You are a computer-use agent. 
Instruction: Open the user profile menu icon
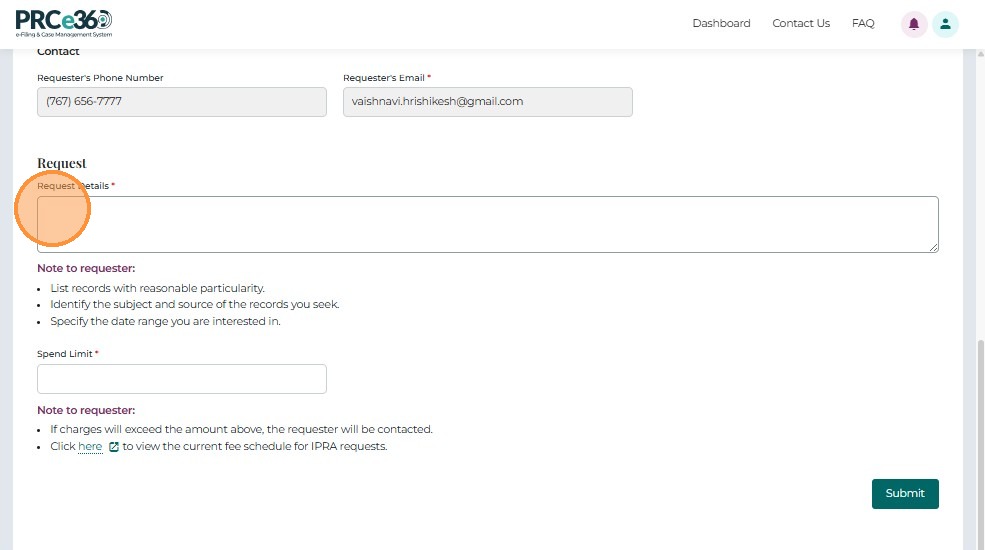click(945, 24)
